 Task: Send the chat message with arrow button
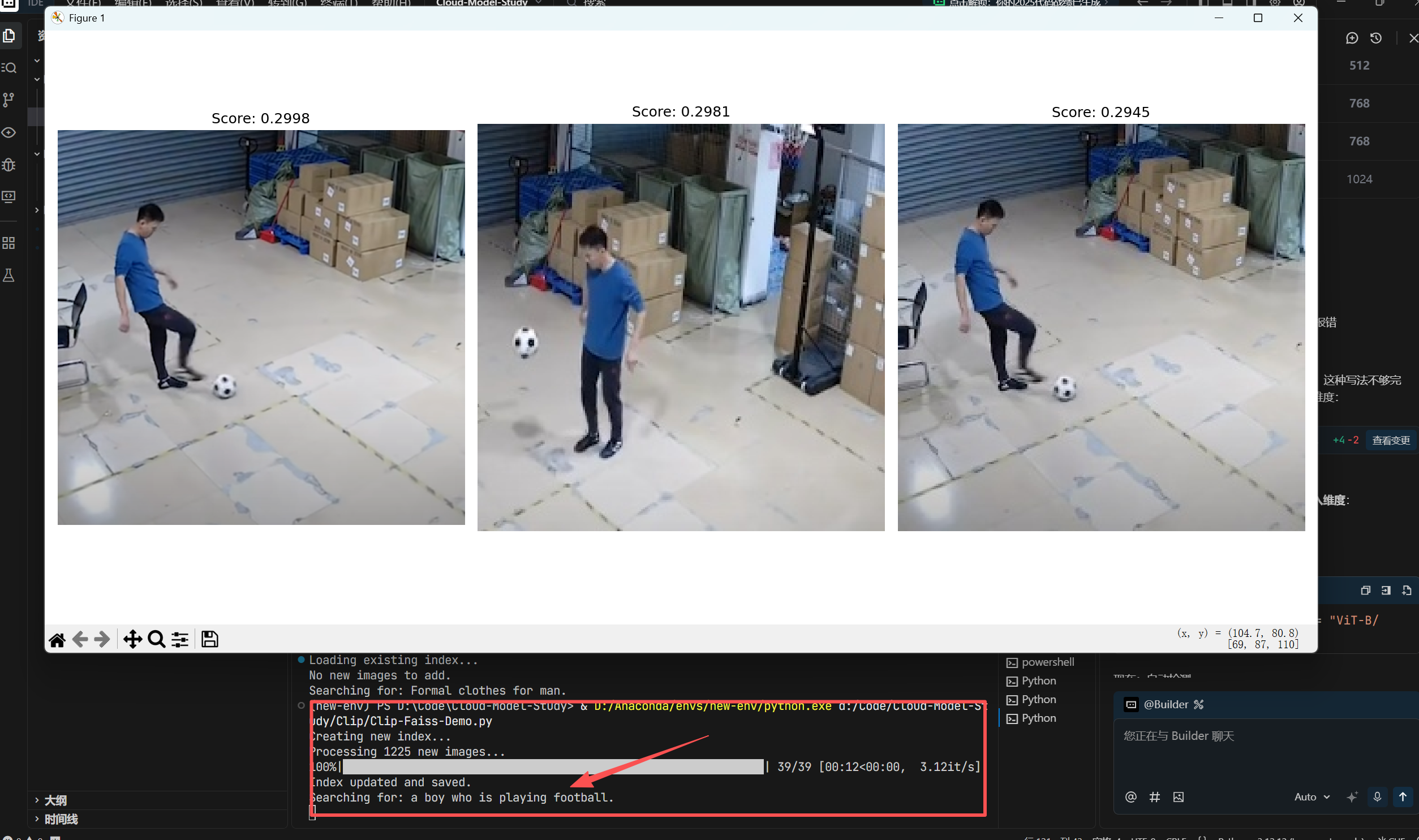[1403, 797]
